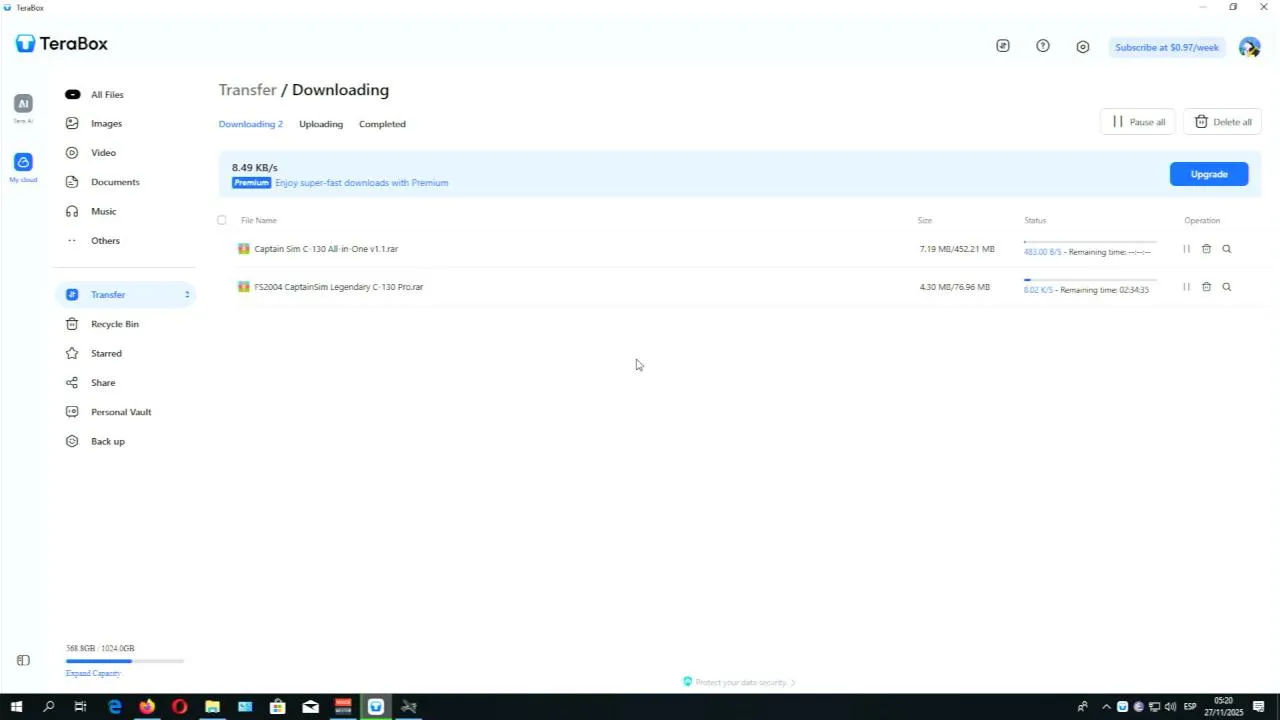This screenshot has width=1280, height=720.
Task: Locate the Captain Sim C-130 All-in-One file
Action: 1227,249
